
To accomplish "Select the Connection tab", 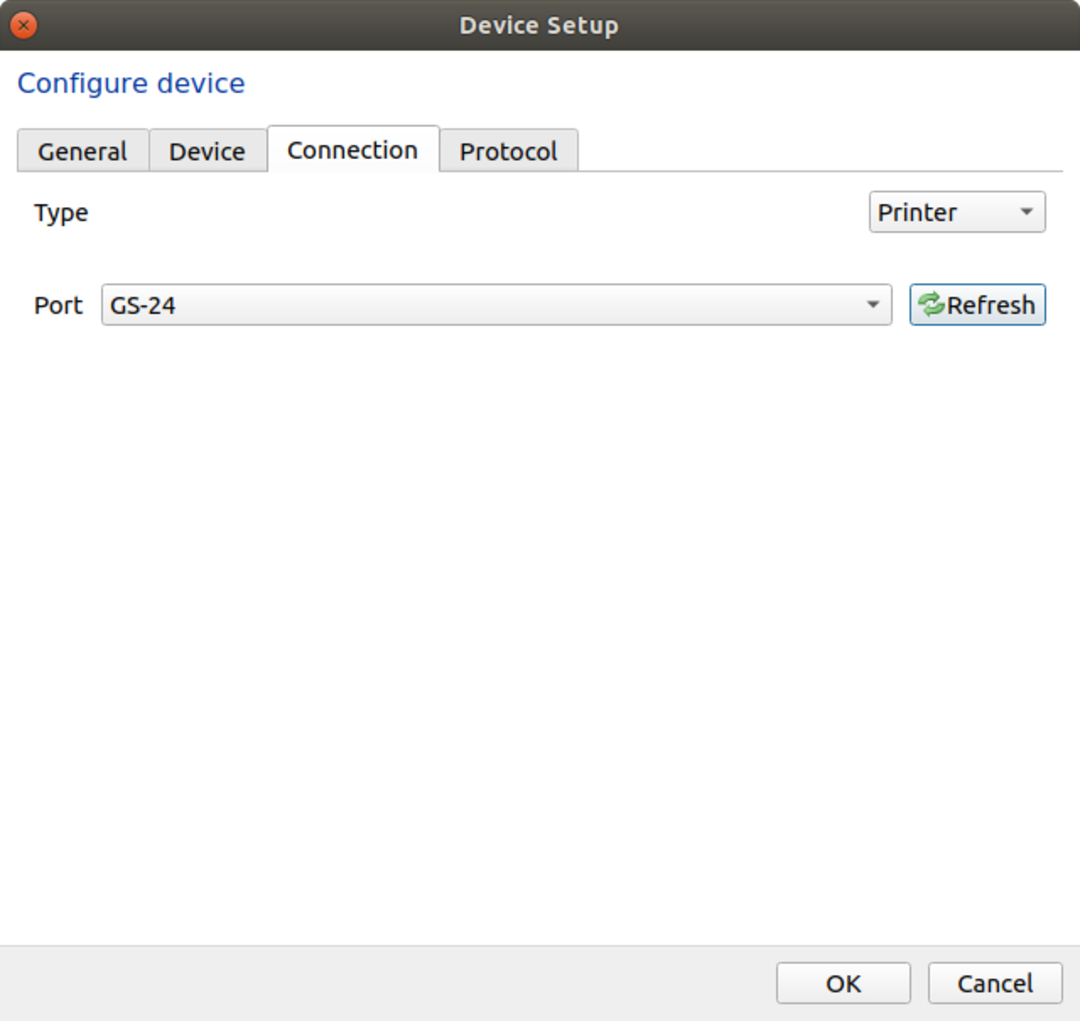I will 352,150.
